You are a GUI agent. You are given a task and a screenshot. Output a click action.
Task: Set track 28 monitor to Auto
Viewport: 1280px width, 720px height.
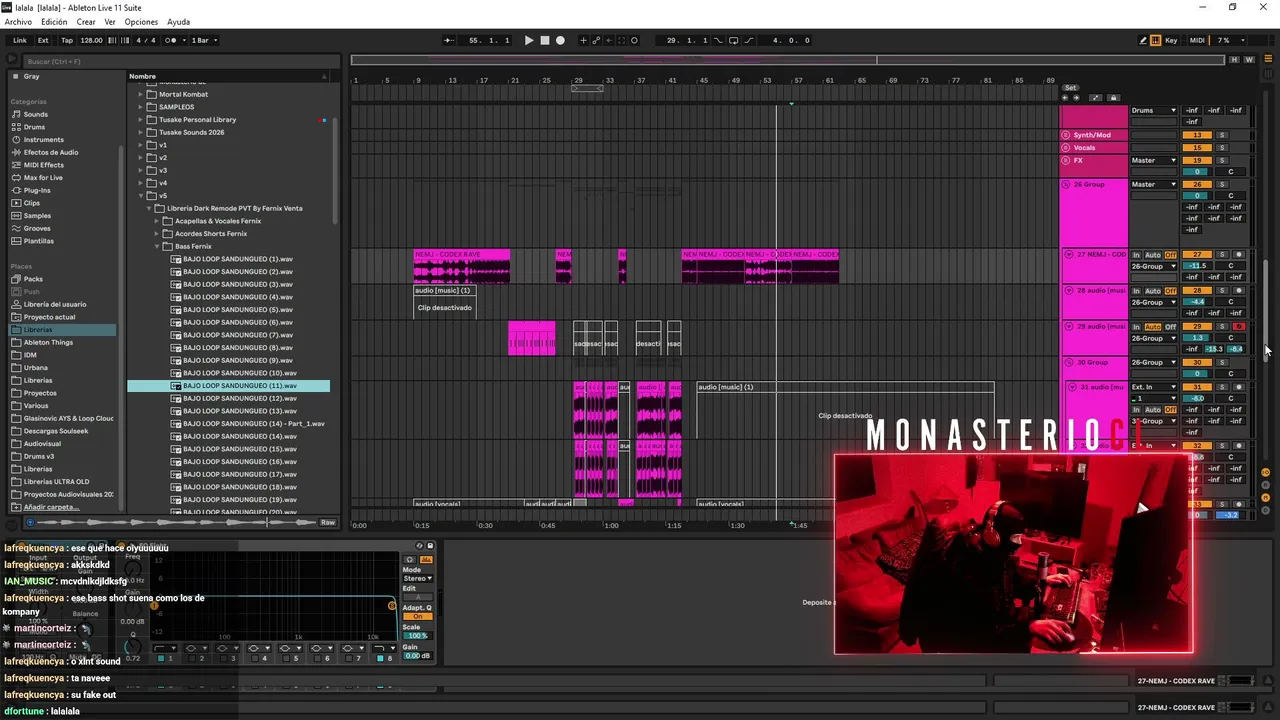[1153, 291]
